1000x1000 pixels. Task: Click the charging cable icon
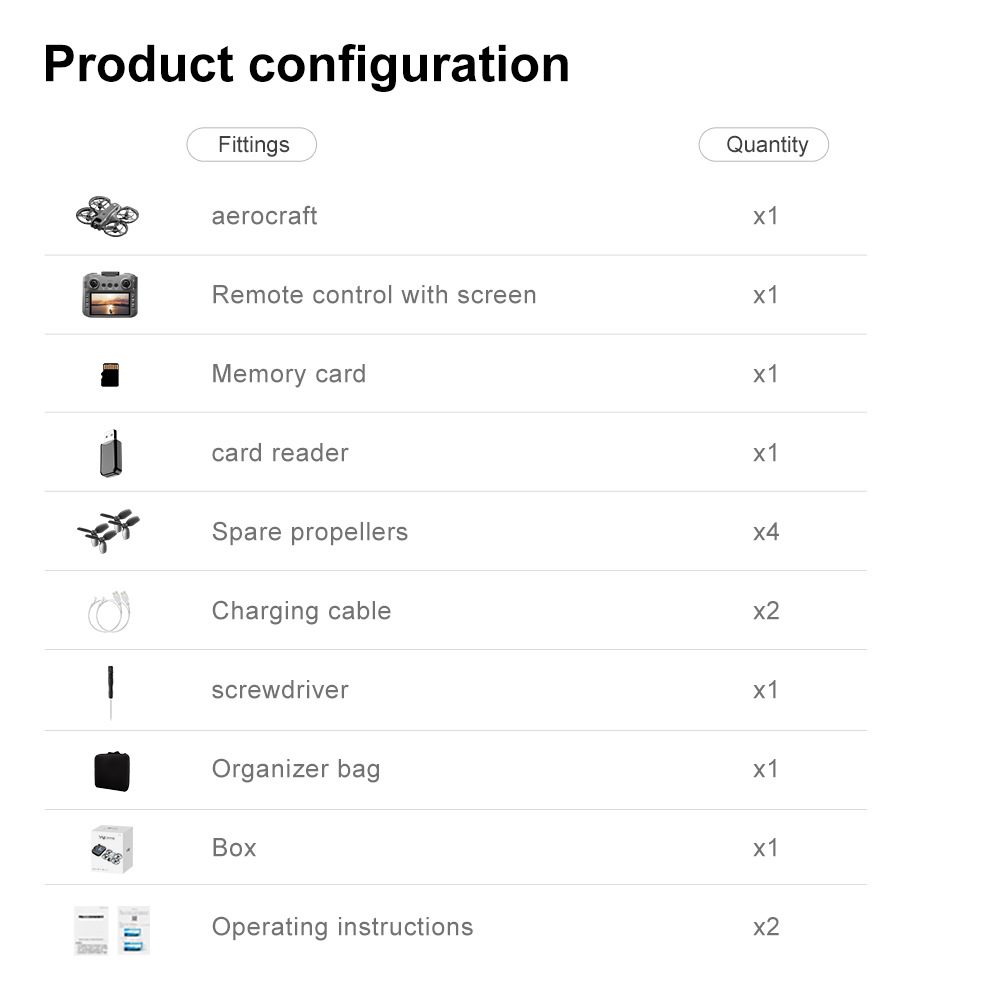point(109,611)
